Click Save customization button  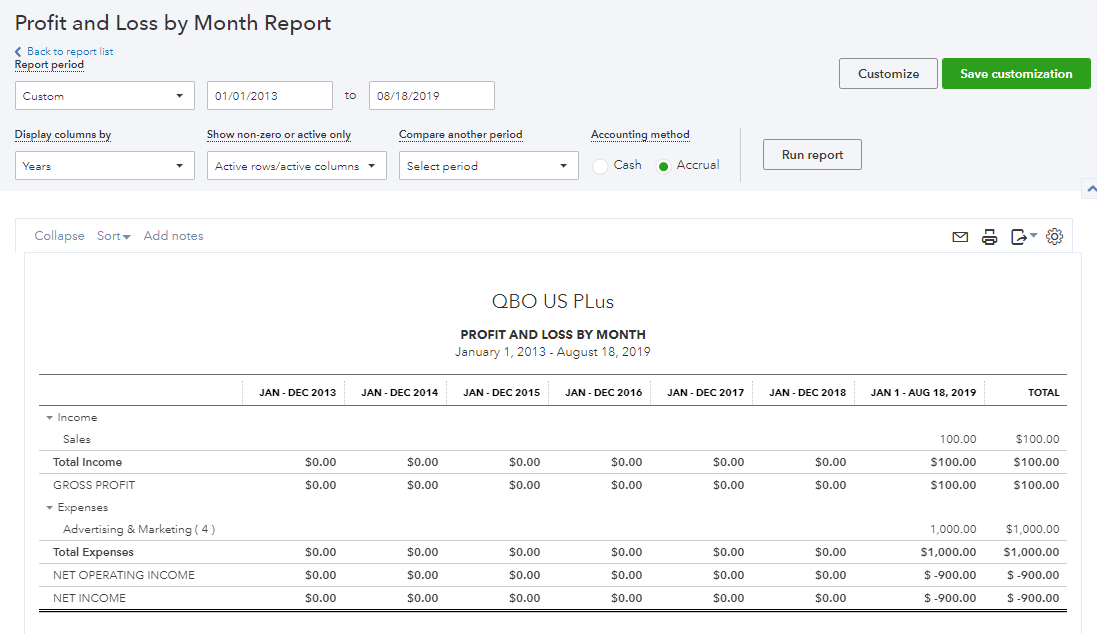1016,73
